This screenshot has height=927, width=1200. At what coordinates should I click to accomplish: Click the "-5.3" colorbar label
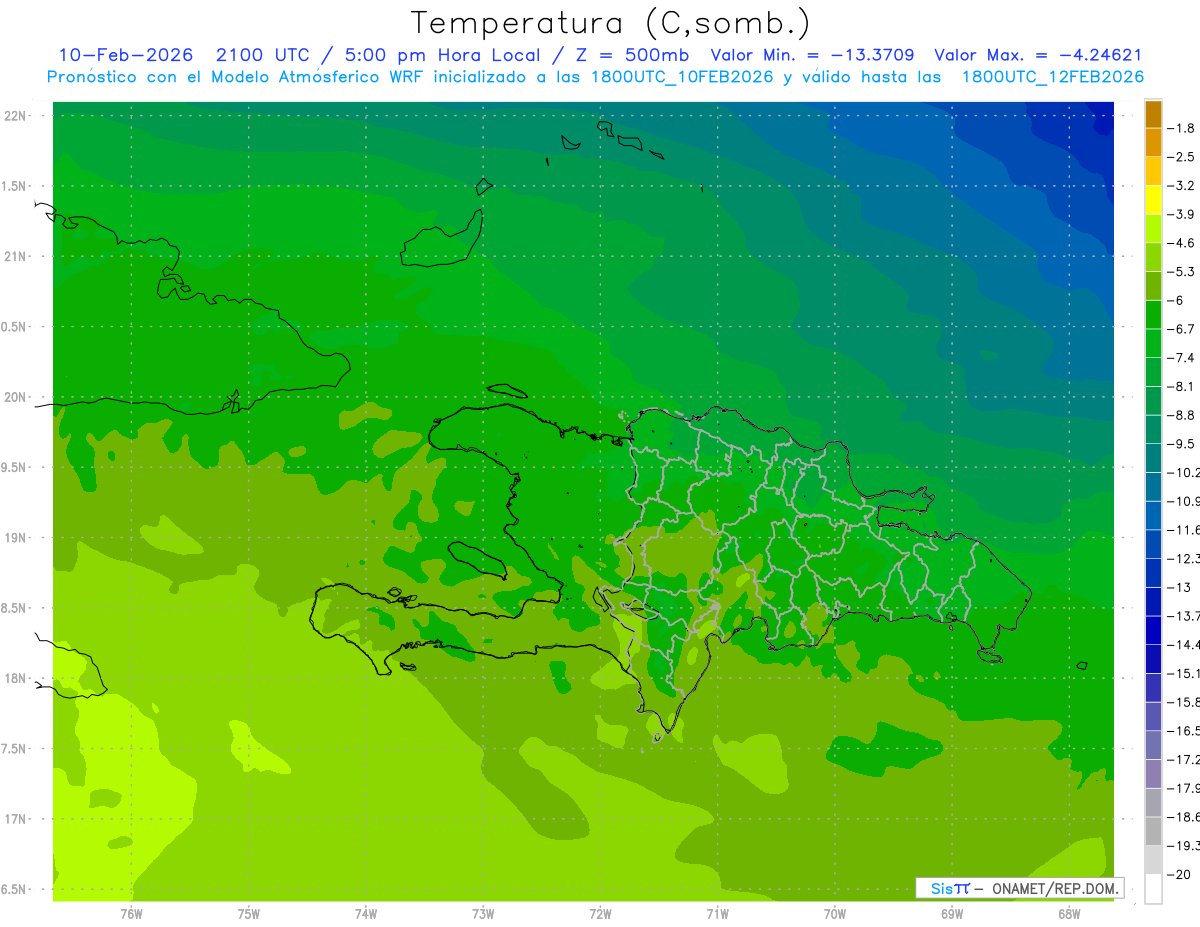(x=1182, y=271)
